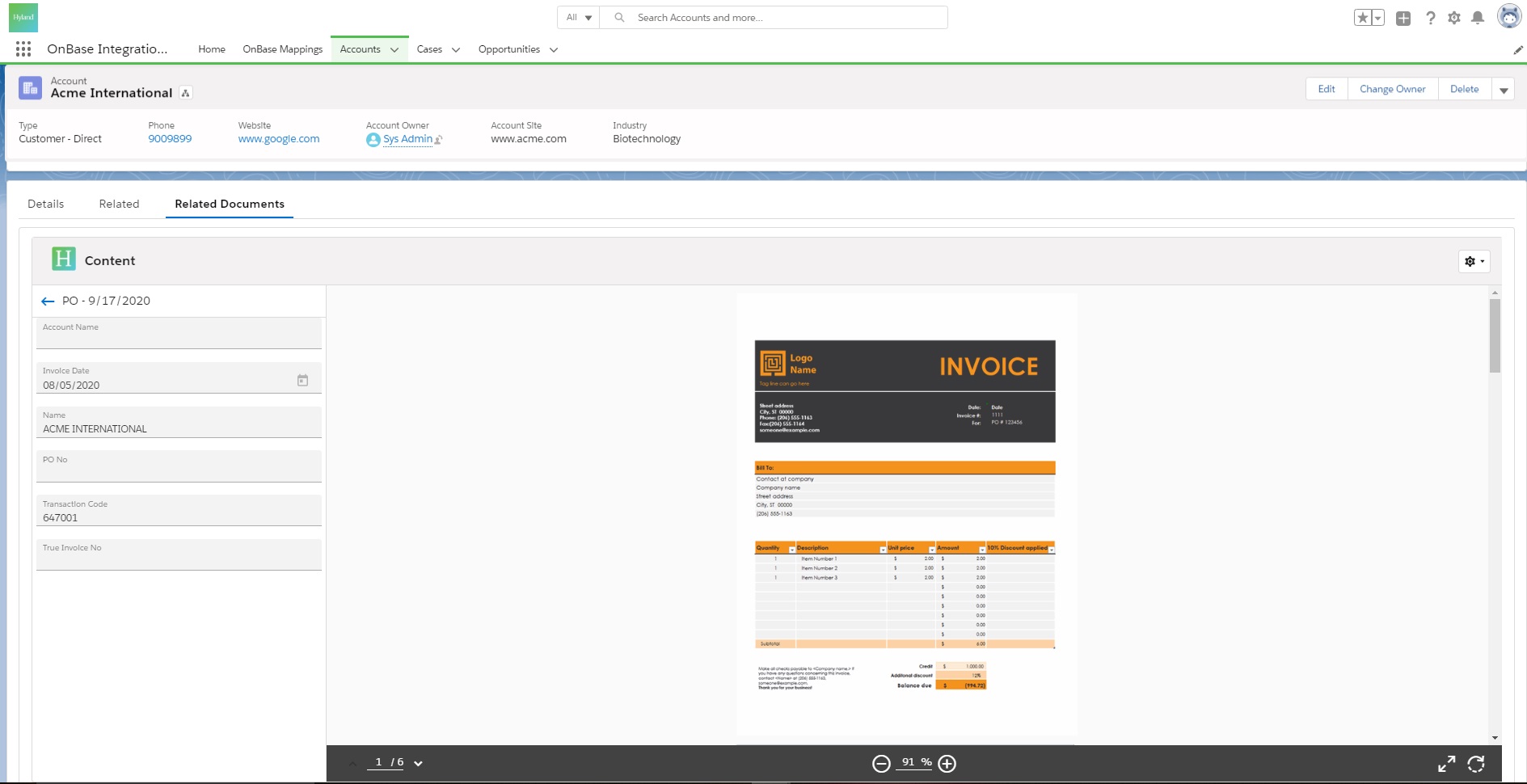
Task: Open the Setup gear icon
Action: (x=1454, y=18)
